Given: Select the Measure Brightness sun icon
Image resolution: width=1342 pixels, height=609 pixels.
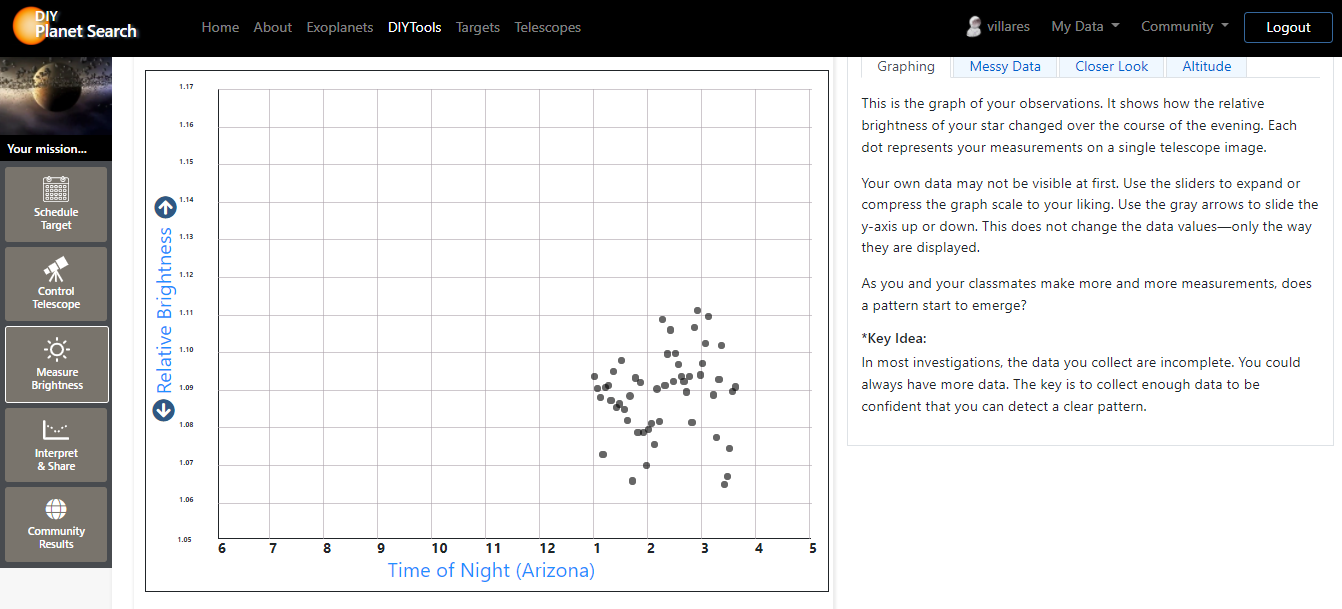Looking at the screenshot, I should coord(56,351).
